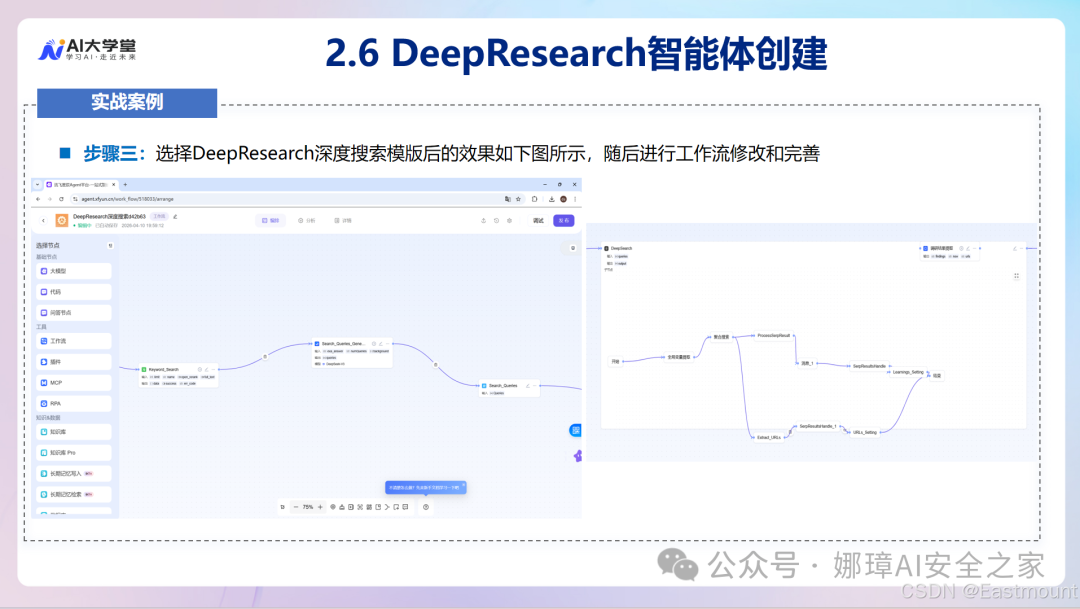Select the 工作流 tool node
The width and height of the screenshot is (1080, 609).
tap(74, 341)
